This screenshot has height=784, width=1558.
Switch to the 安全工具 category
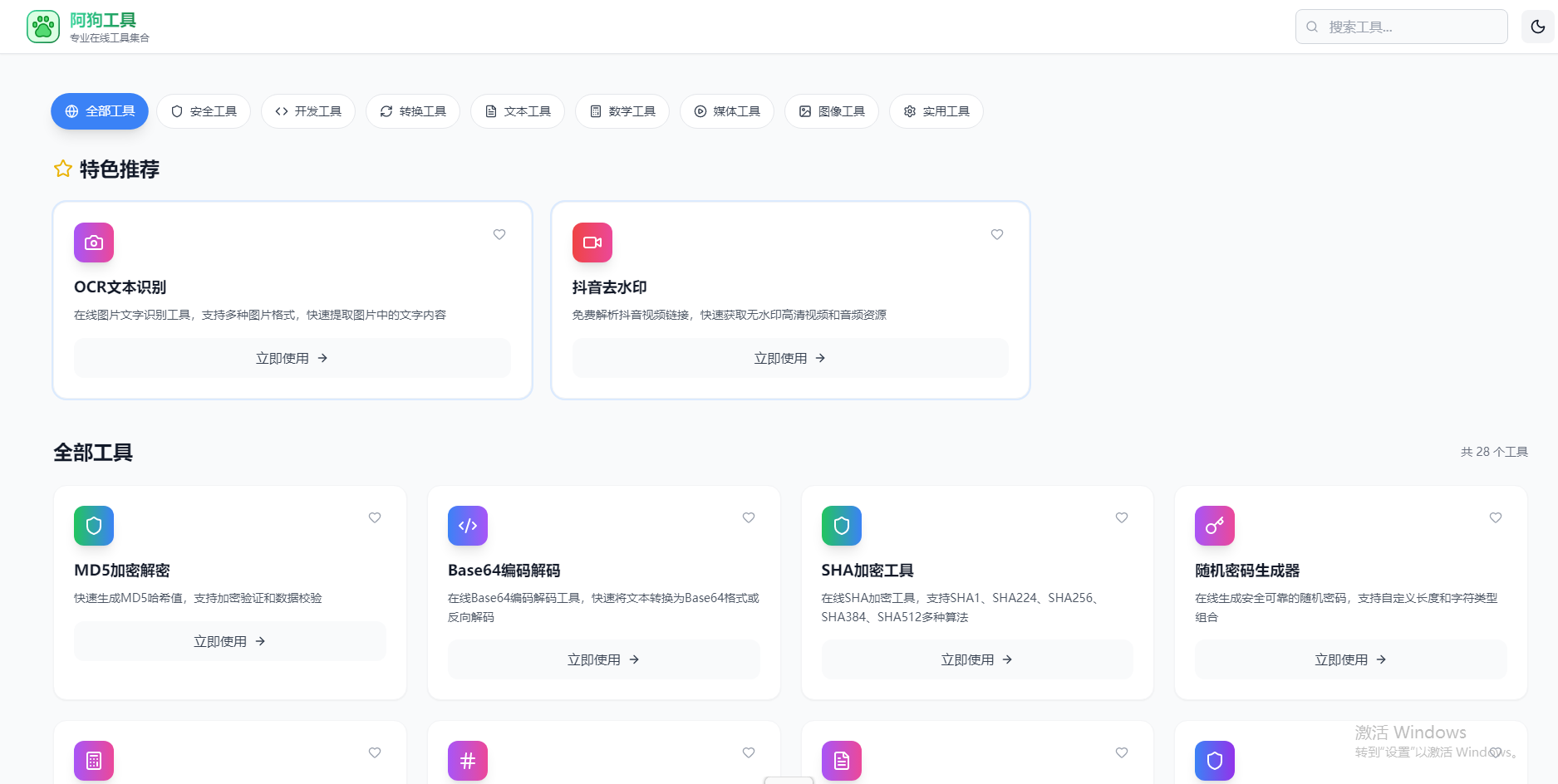click(x=204, y=110)
